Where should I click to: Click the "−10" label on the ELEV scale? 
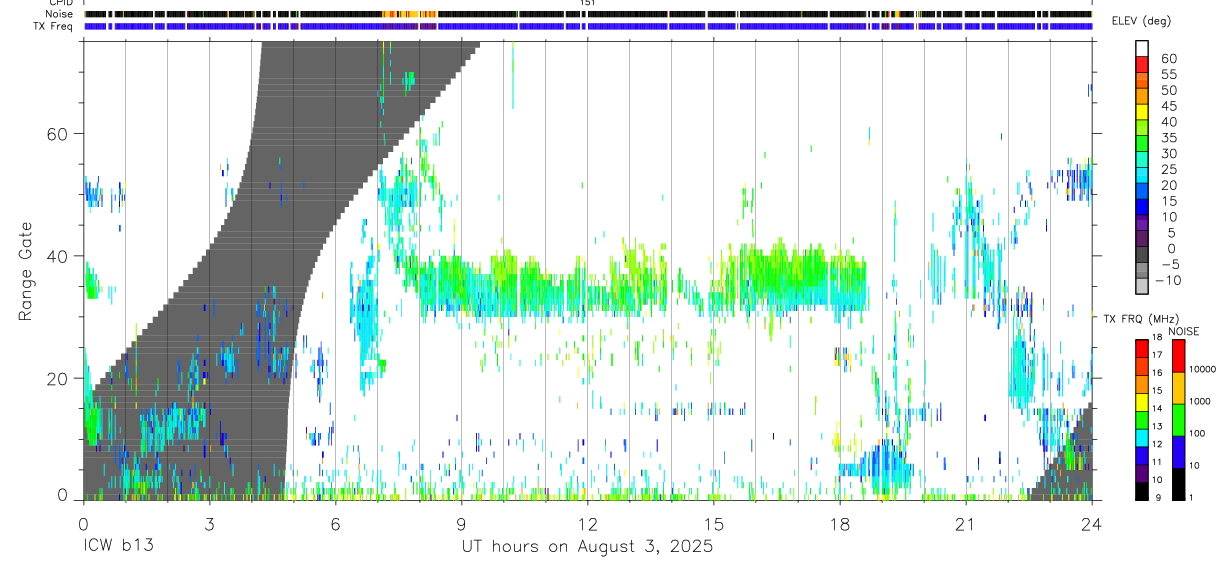click(1169, 281)
